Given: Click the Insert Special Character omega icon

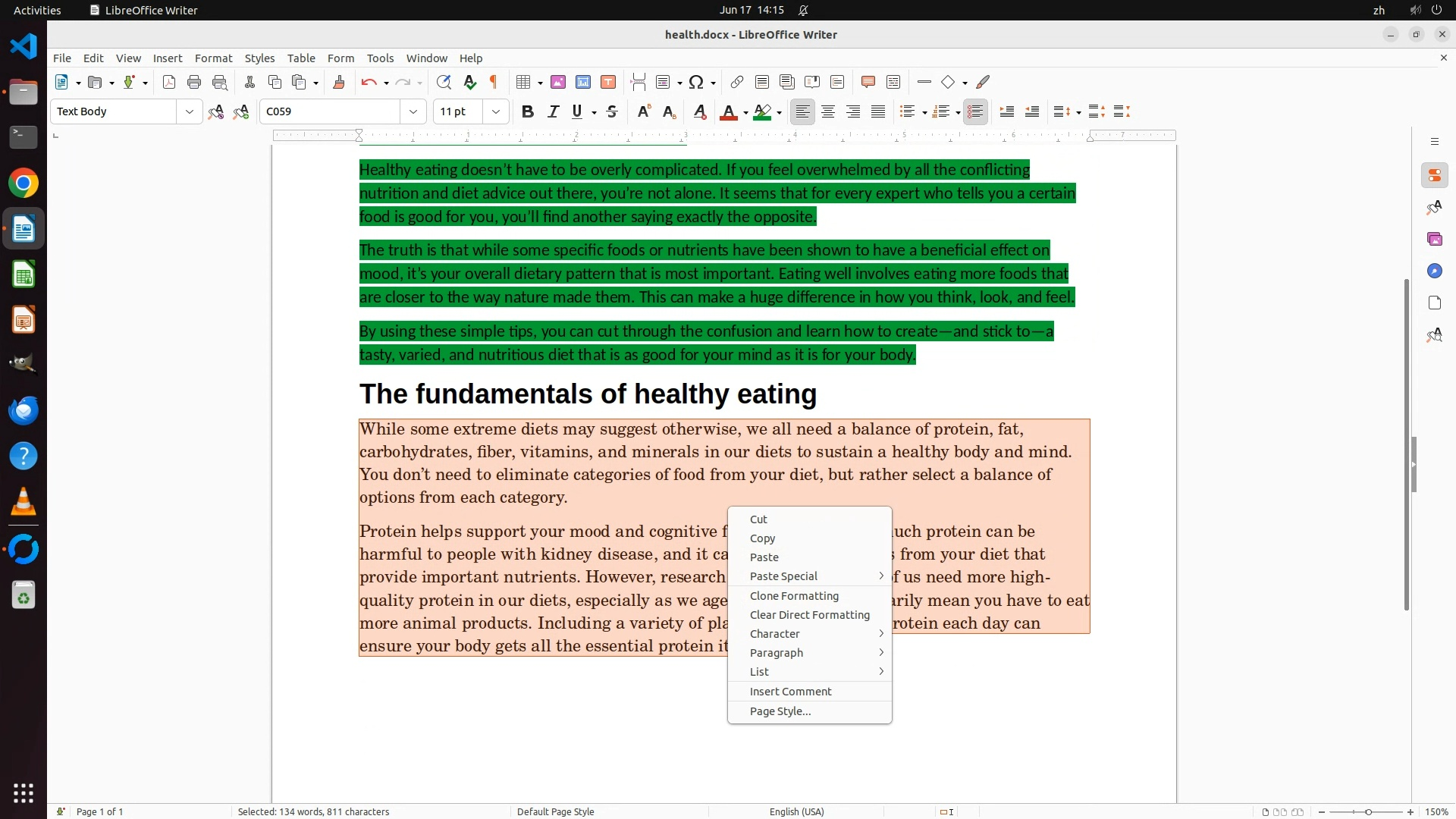Looking at the screenshot, I should 696,82.
